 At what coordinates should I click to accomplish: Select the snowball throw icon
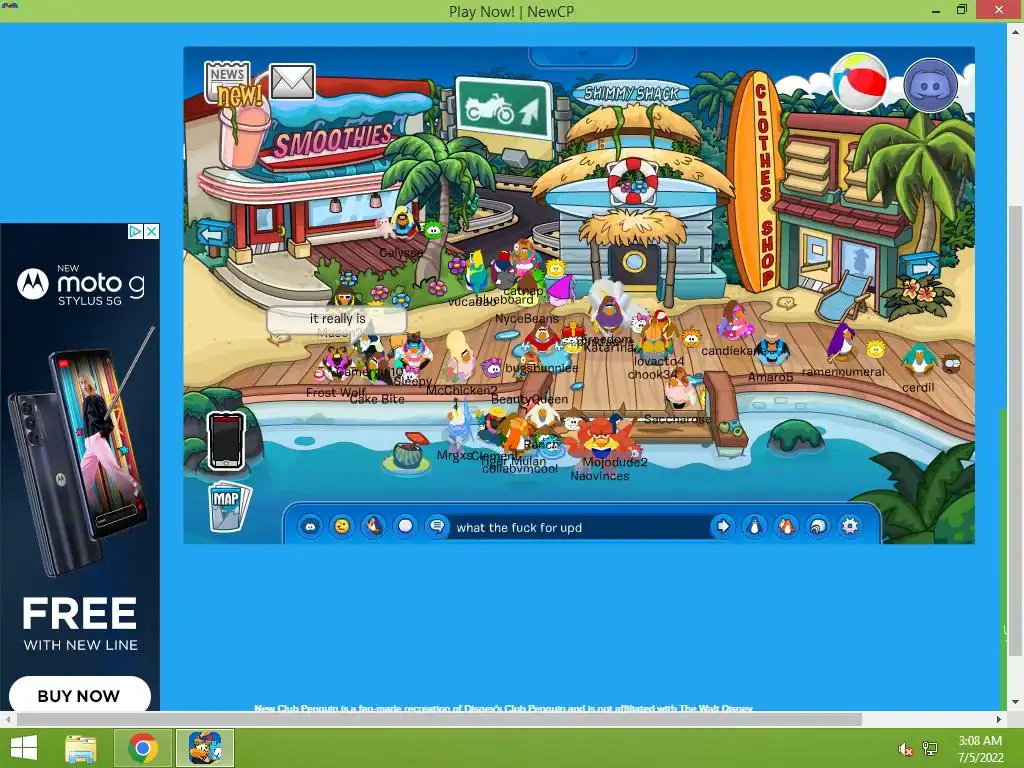pyautogui.click(x=406, y=526)
